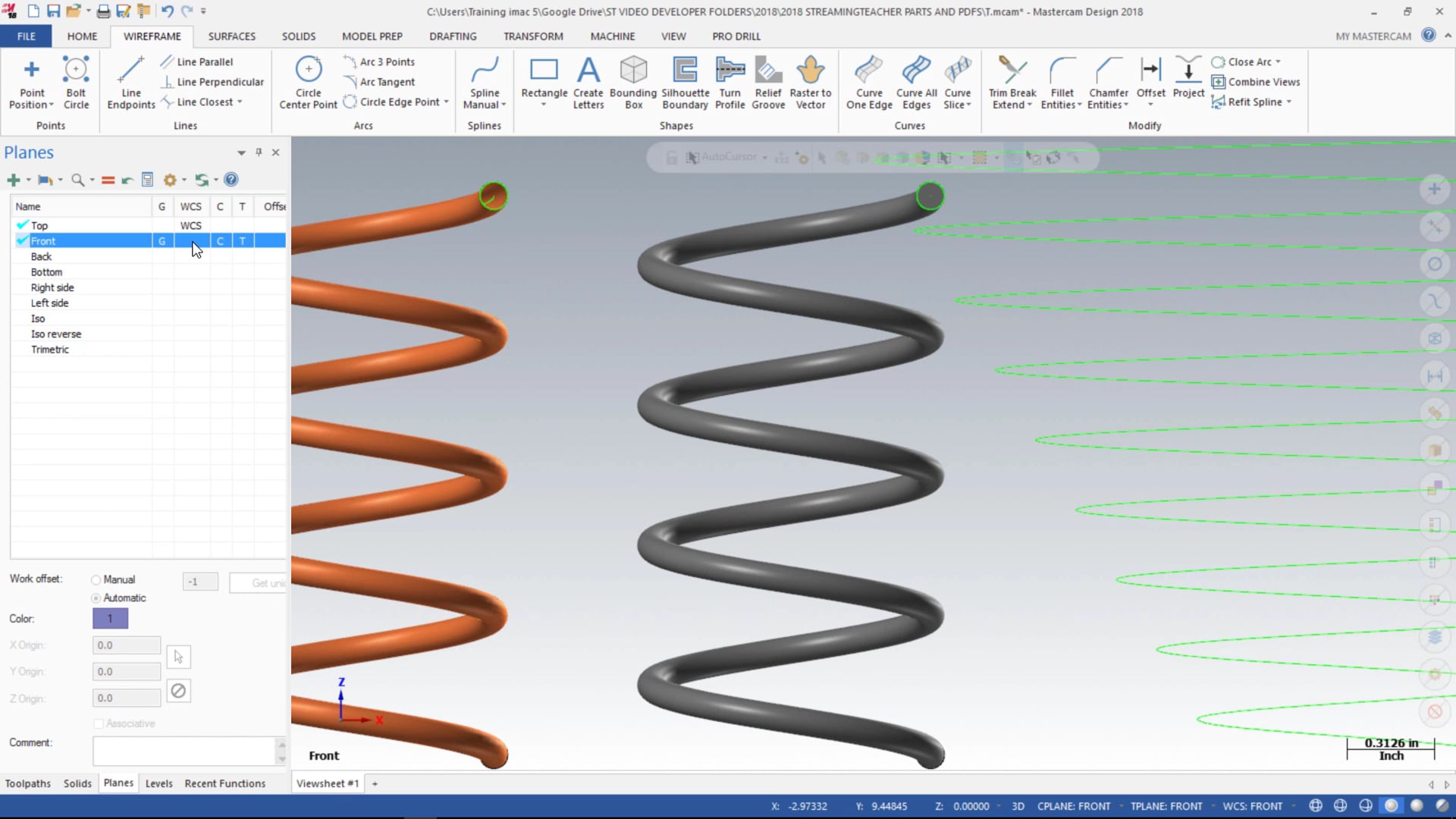
Task: Select the Point Position tool
Action: click(32, 82)
